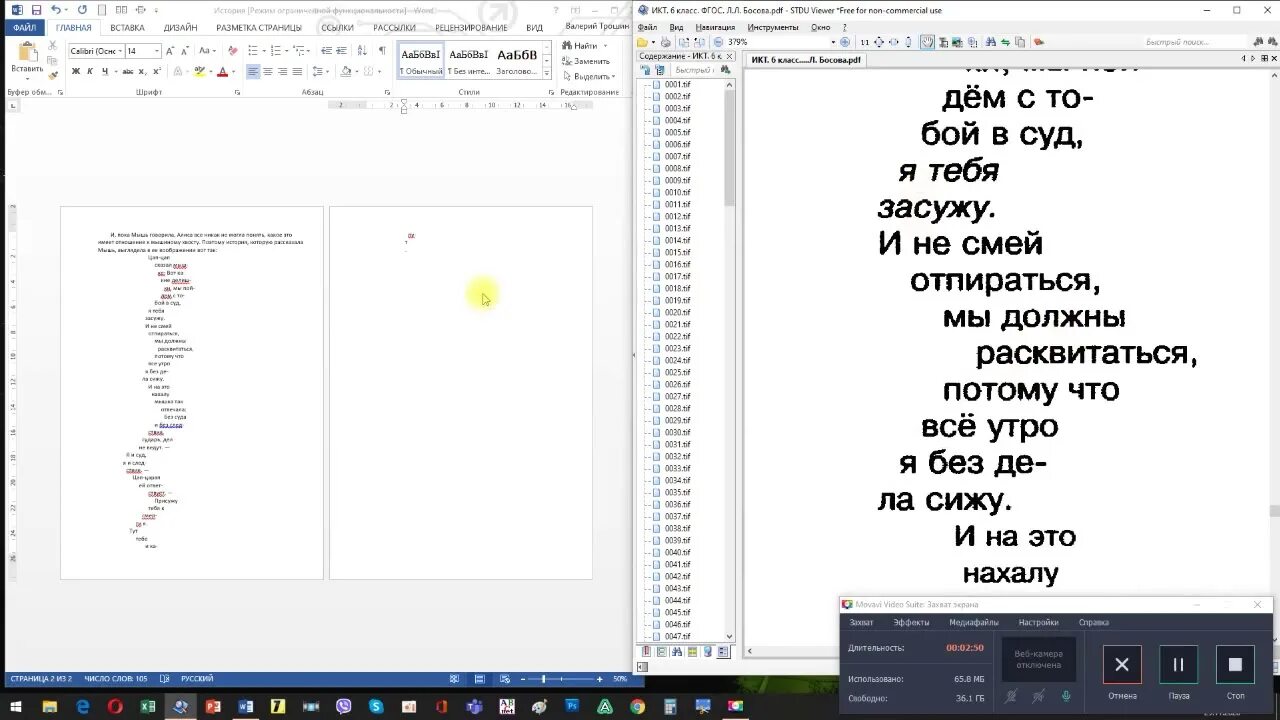Click the Movavi Пауза button
1280x720 pixels.
coord(1178,665)
